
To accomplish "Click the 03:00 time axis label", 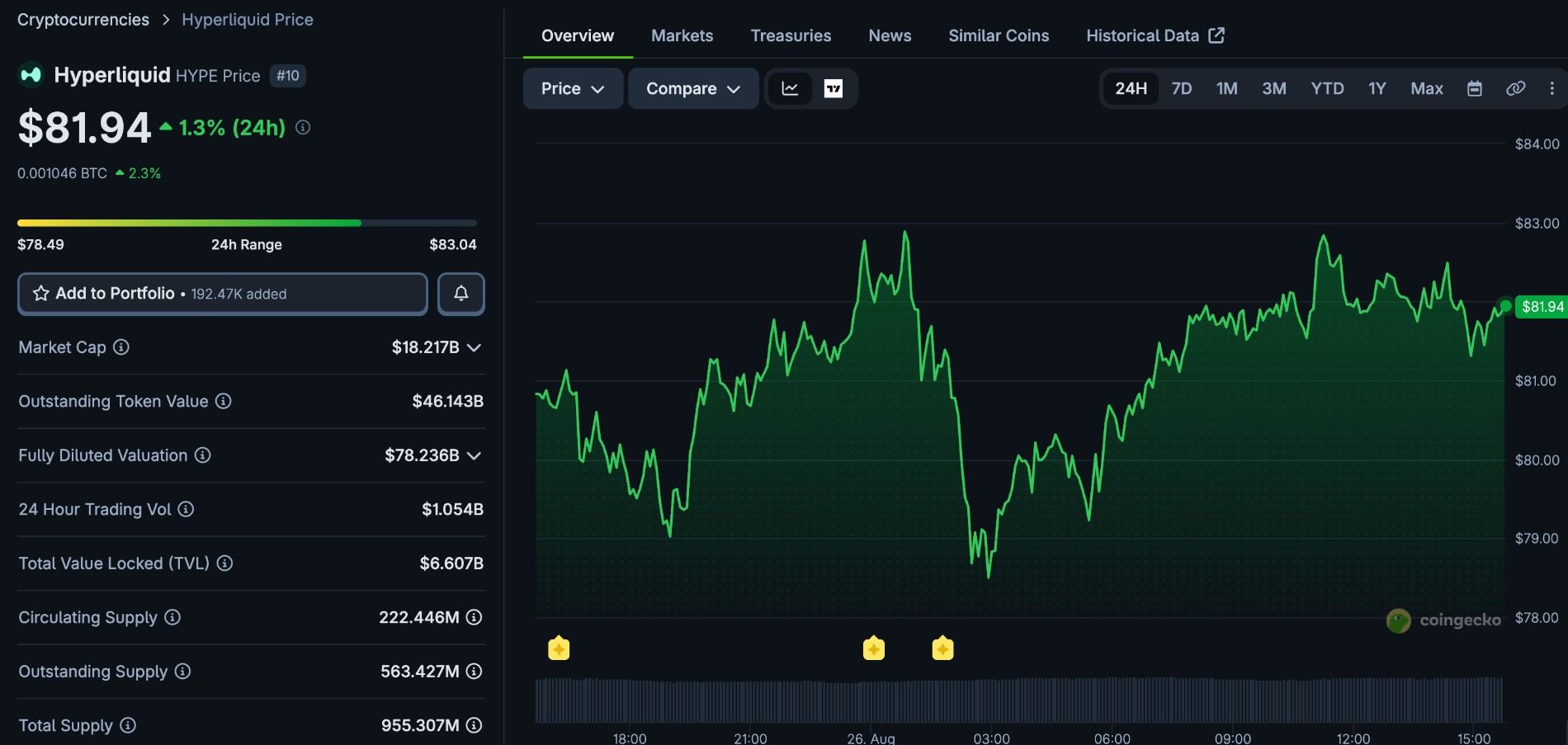I will 991,738.
